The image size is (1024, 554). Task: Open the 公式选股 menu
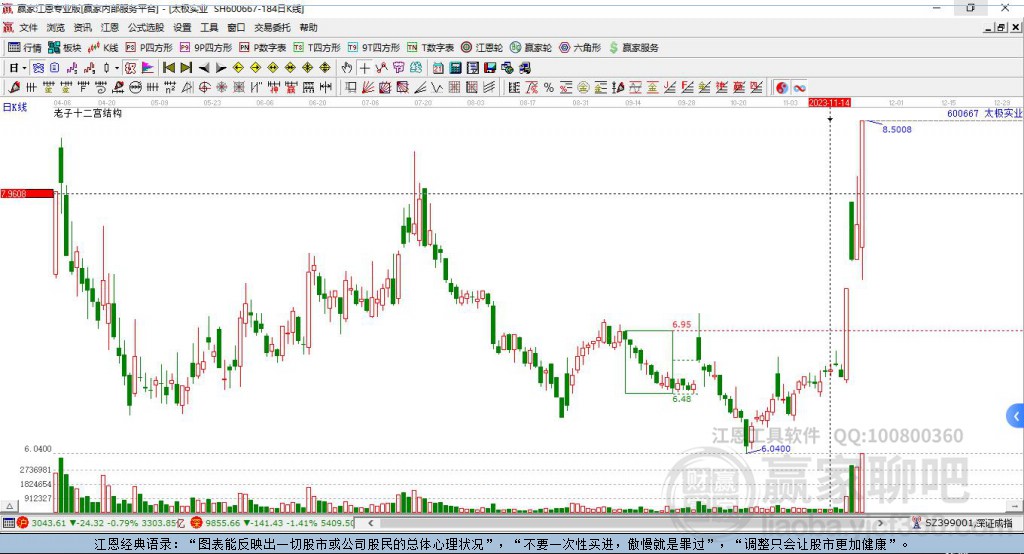point(146,27)
